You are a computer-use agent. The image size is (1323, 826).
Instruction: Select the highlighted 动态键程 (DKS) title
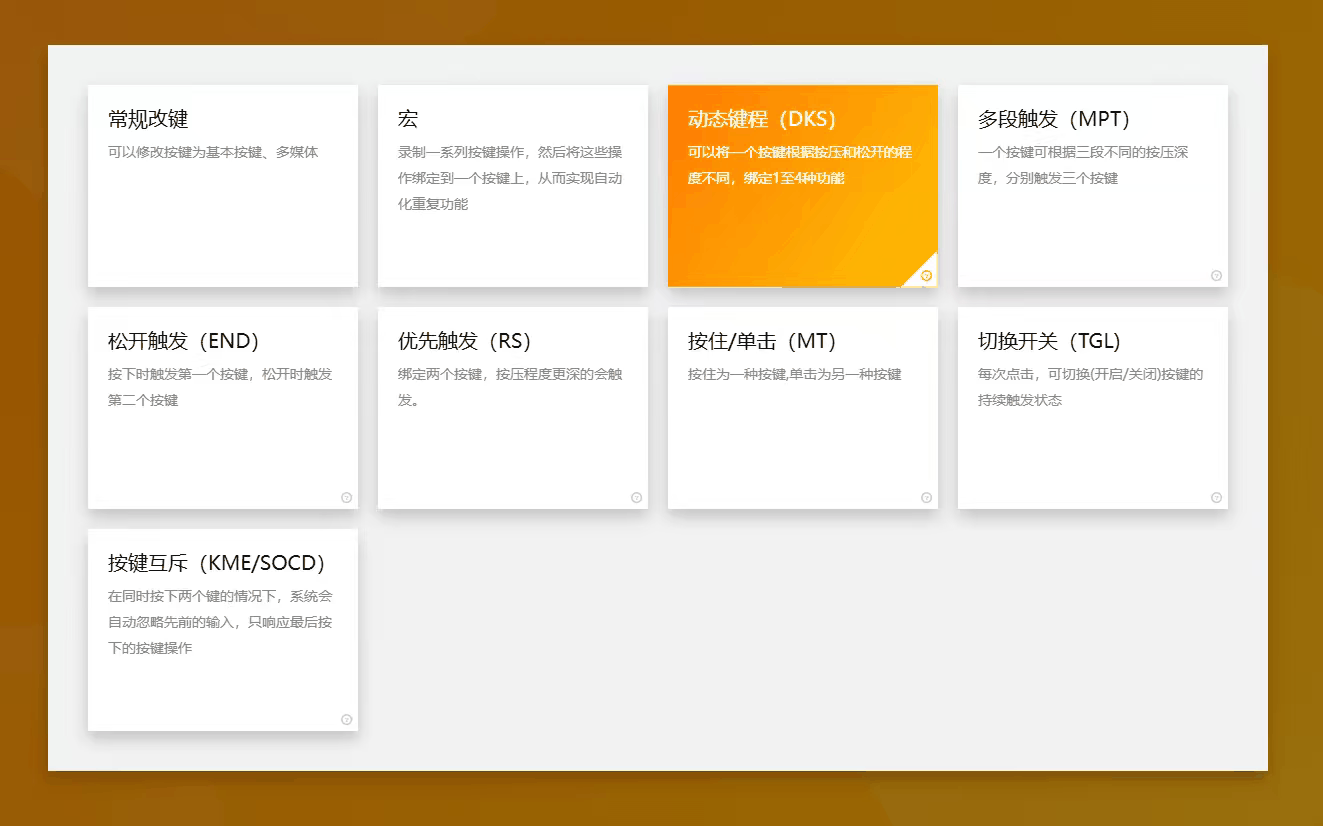(x=761, y=119)
